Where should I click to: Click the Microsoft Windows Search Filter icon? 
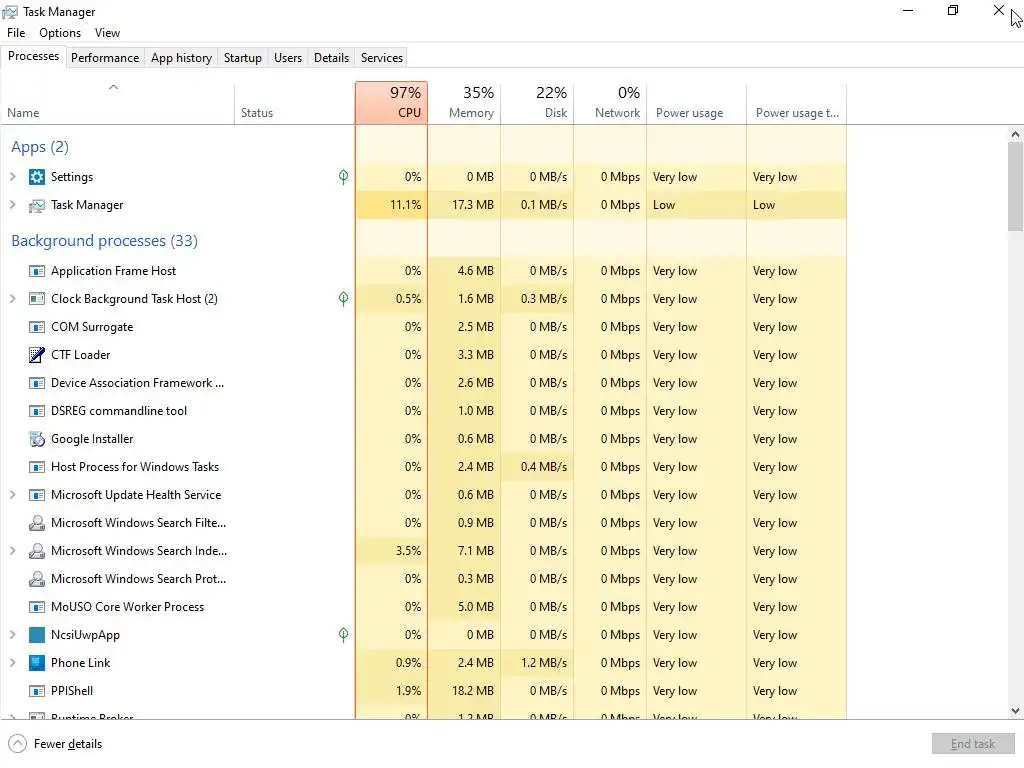37,523
